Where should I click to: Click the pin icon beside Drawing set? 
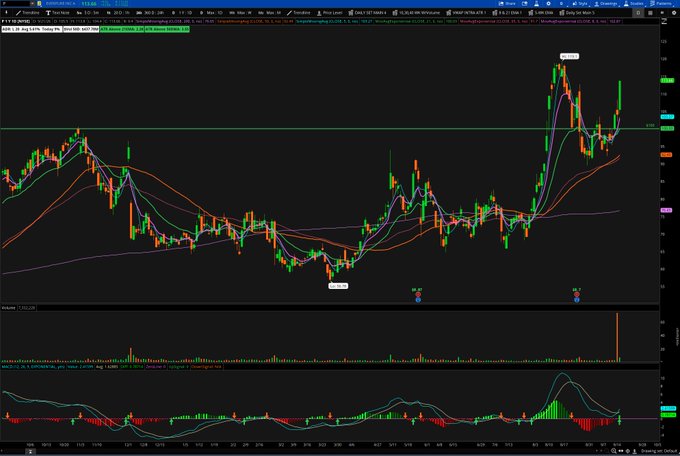tap(634, 451)
